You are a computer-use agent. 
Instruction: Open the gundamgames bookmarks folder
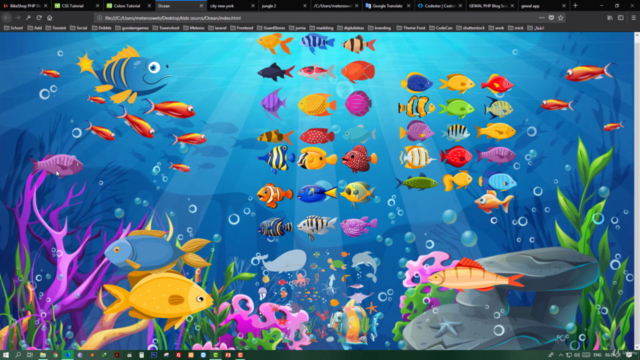coord(132,28)
